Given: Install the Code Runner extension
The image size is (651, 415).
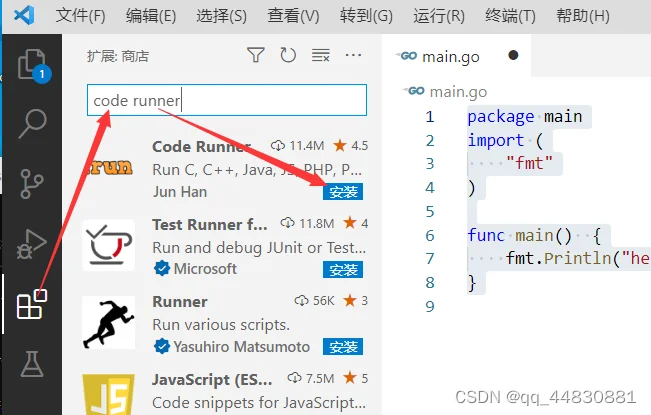Looking at the screenshot, I should coord(343,192).
